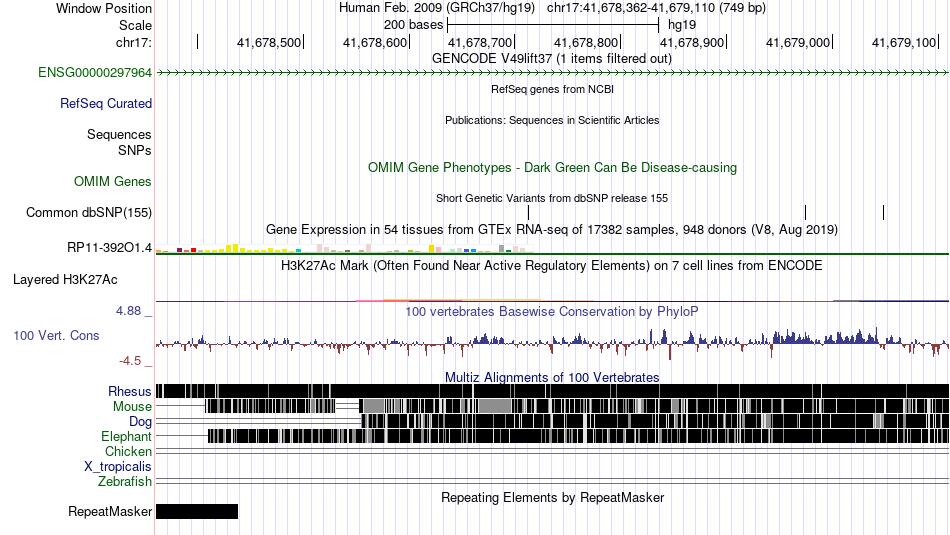
Task: Click the RefSeq genes from NCBI title
Action: click(553, 89)
